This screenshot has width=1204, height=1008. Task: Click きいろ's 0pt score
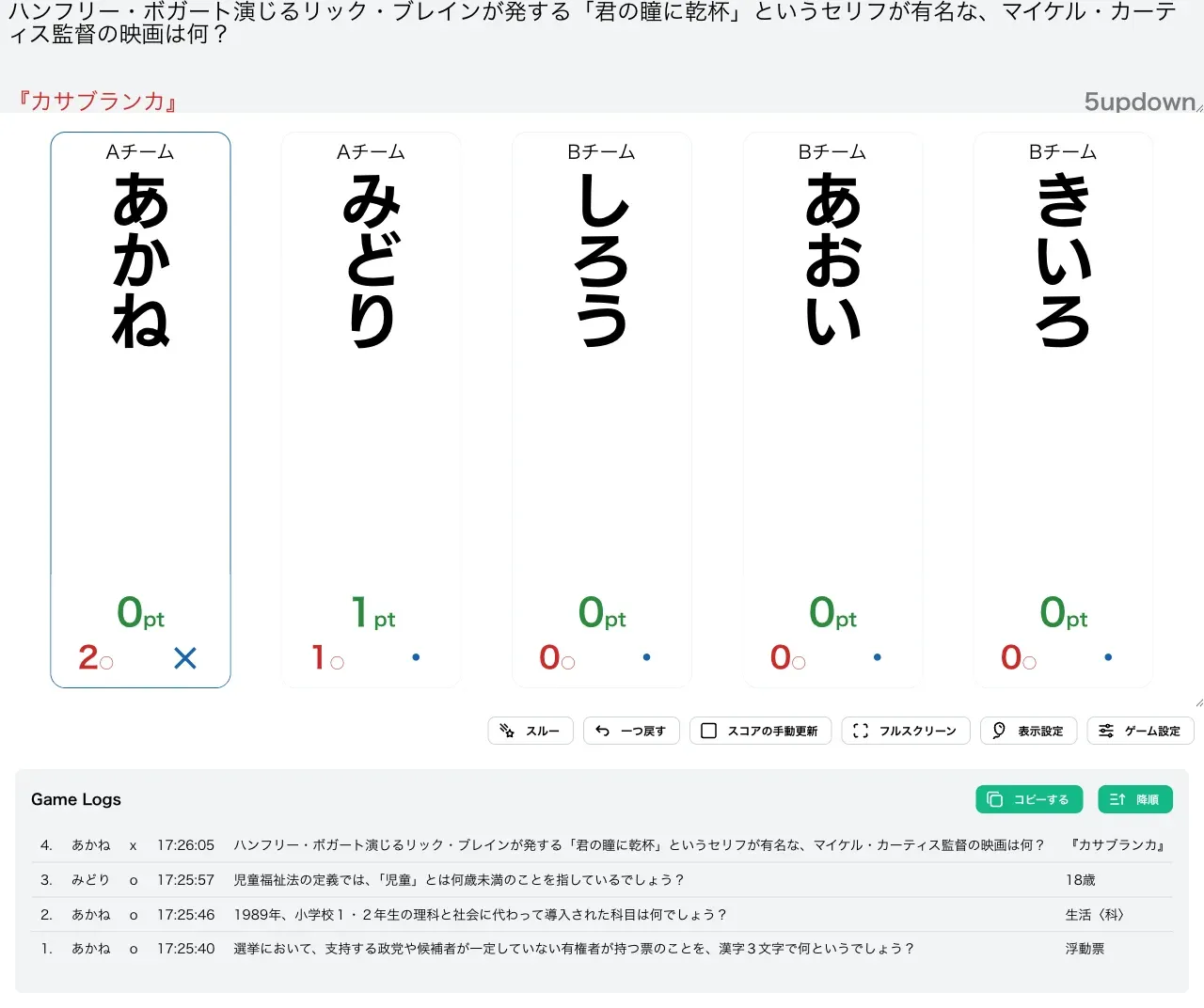pos(1063,613)
